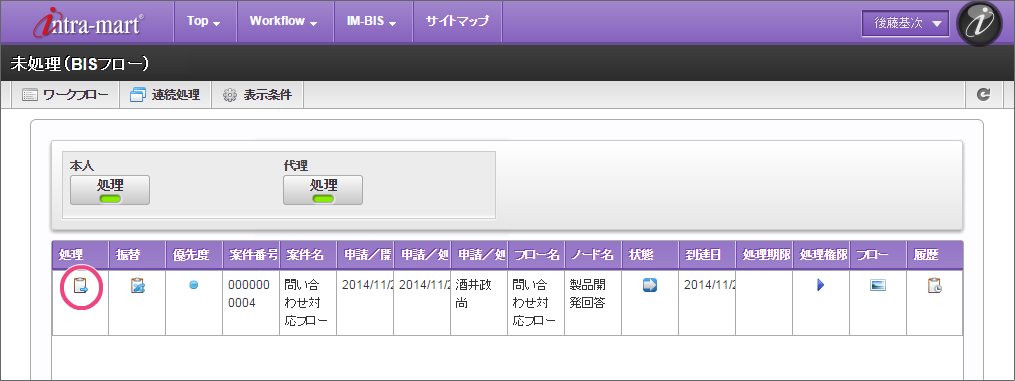Sort by the 振替 column header
Image resolution: width=1015 pixels, height=381 pixels.
(x=137, y=255)
